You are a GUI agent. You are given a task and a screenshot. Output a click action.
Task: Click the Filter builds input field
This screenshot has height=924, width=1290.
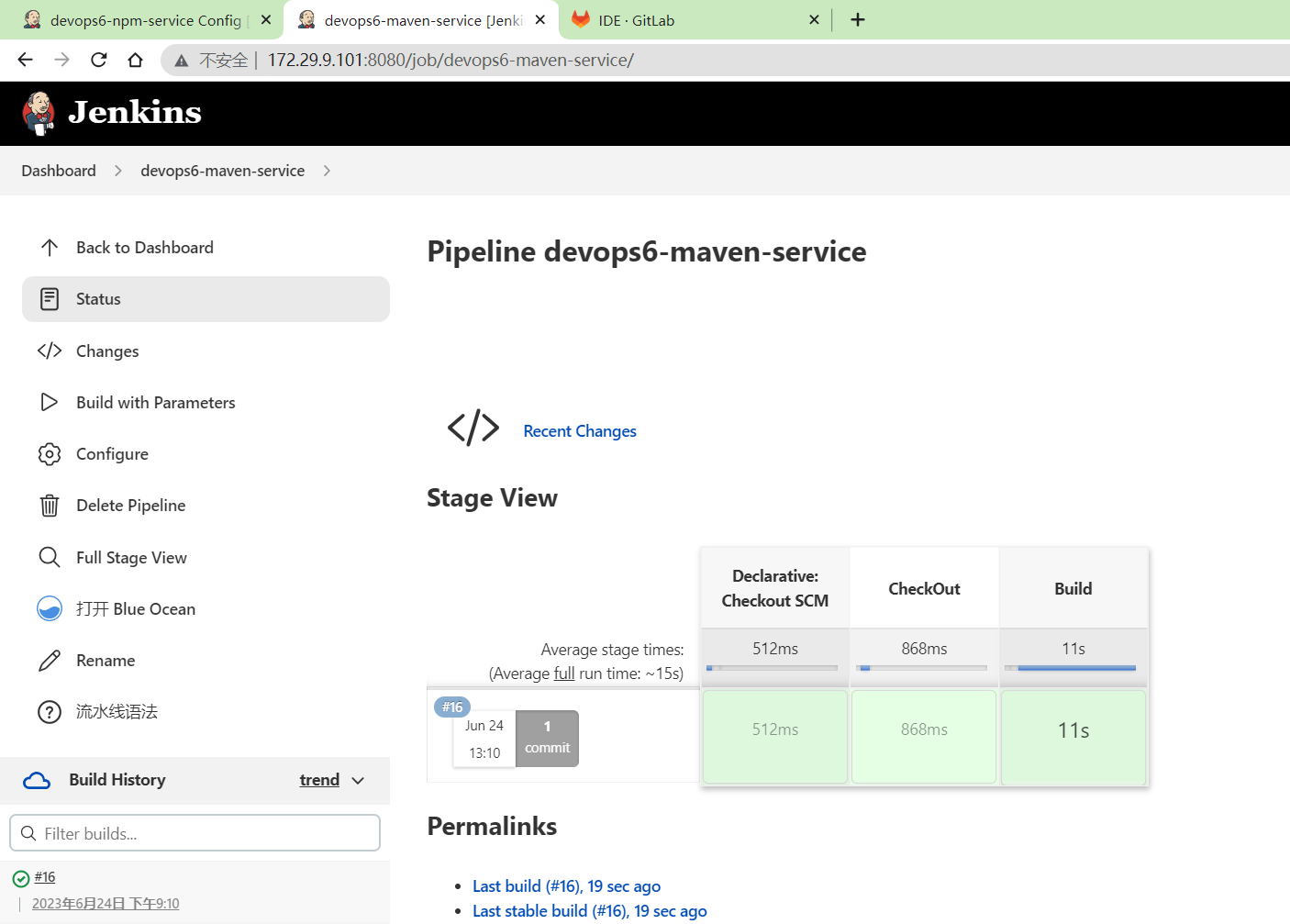click(195, 833)
